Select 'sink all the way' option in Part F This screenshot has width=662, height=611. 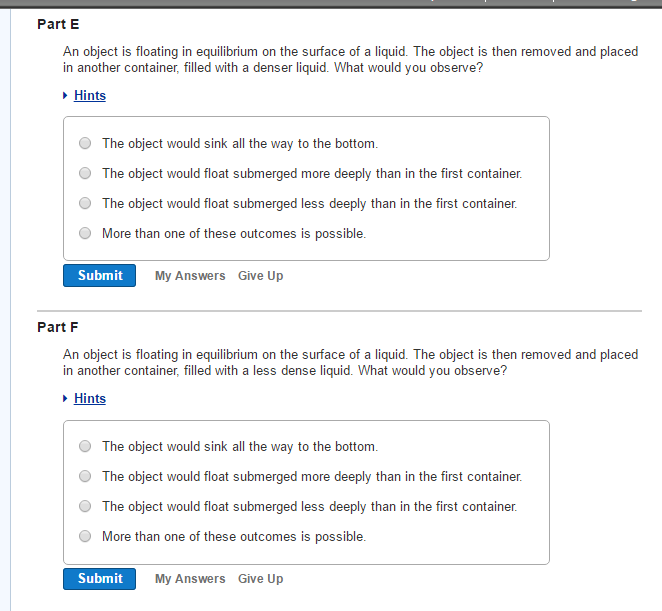(x=85, y=446)
